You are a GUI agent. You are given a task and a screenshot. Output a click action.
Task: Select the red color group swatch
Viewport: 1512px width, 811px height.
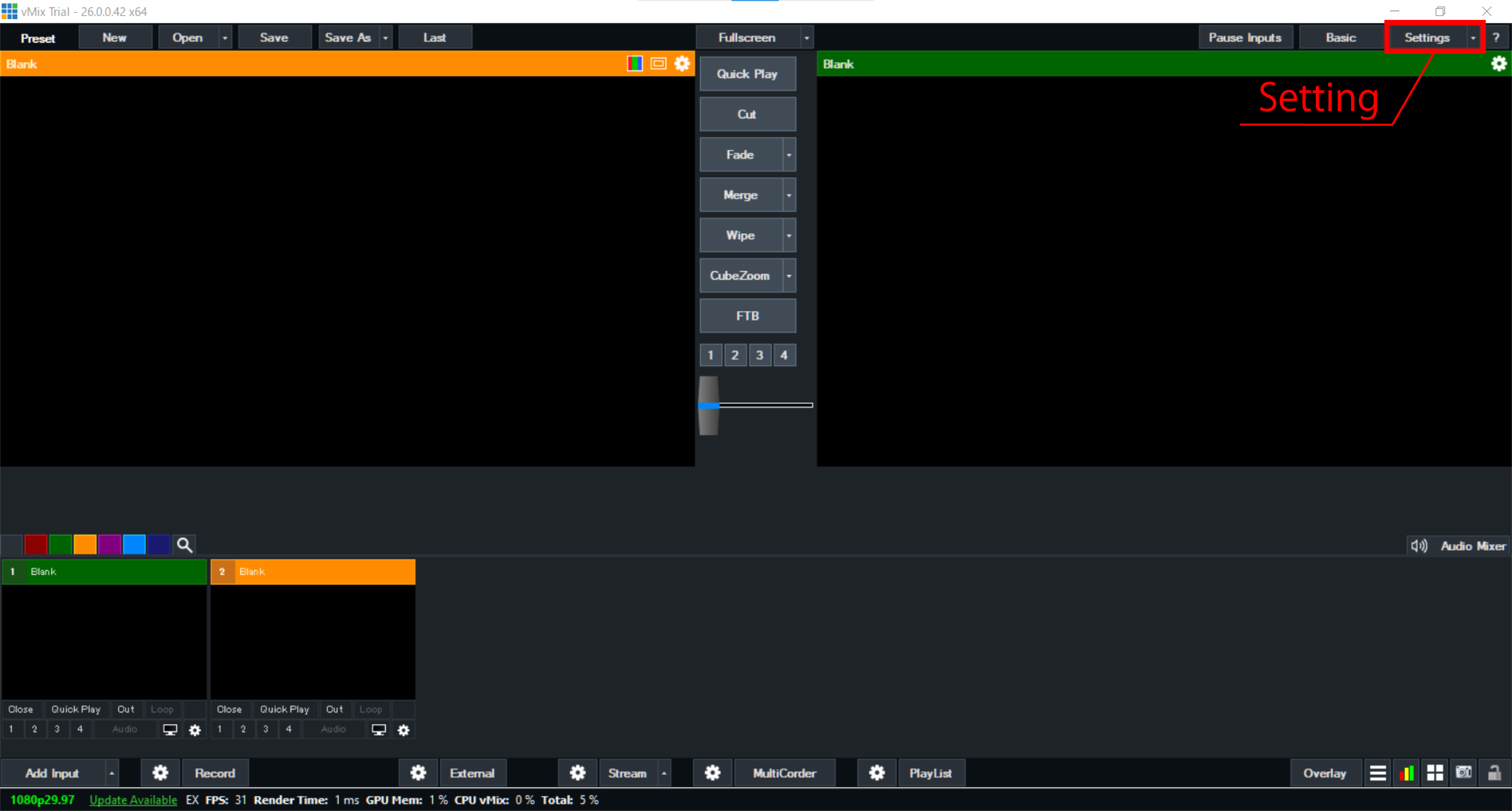36,544
